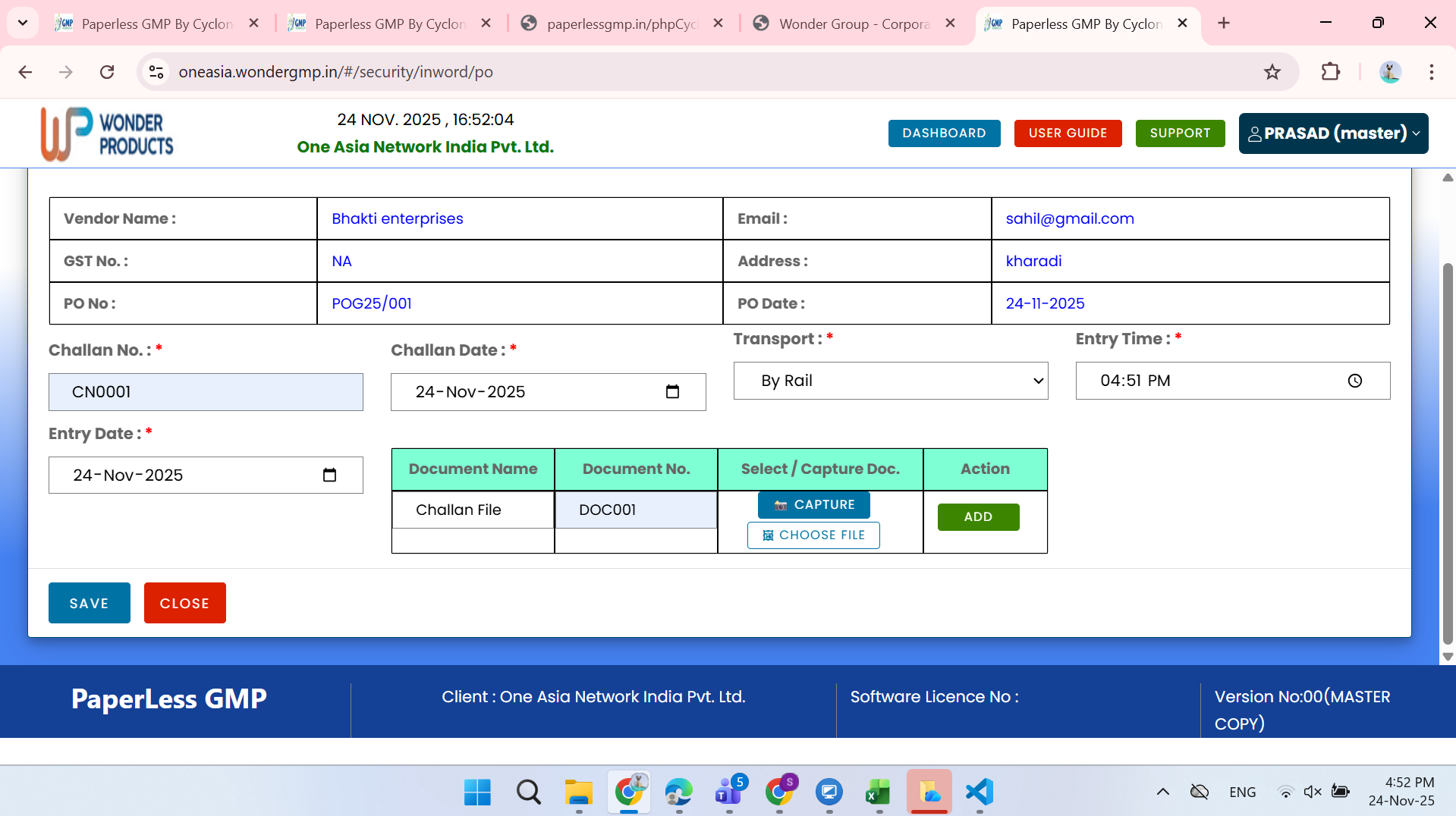Click the Wonder Products logo

coord(107,133)
